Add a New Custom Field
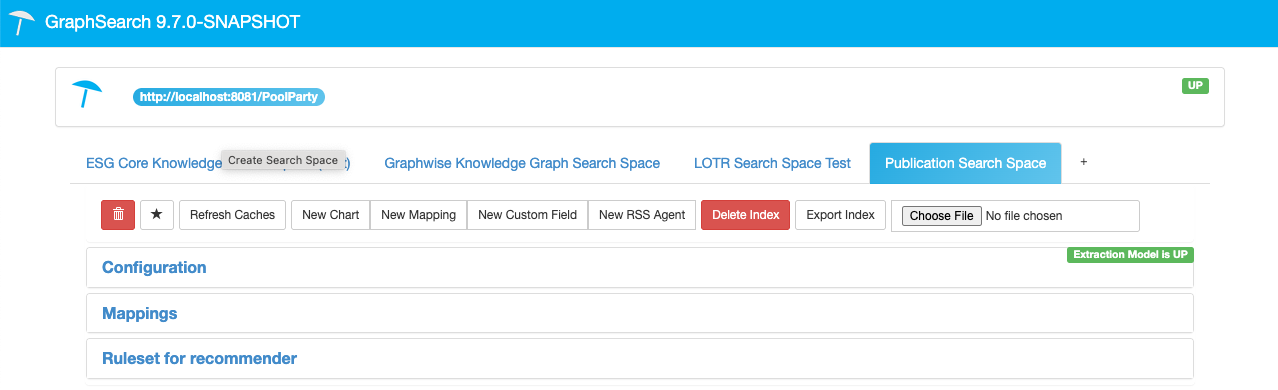This screenshot has height=390, width=1278. click(x=527, y=214)
